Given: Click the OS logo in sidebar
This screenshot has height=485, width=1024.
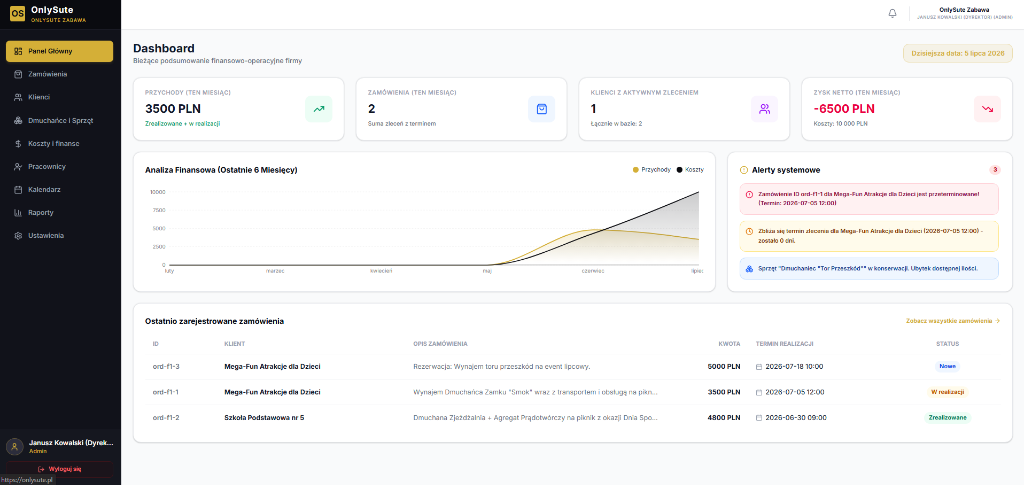Looking at the screenshot, I should click(x=18, y=14).
